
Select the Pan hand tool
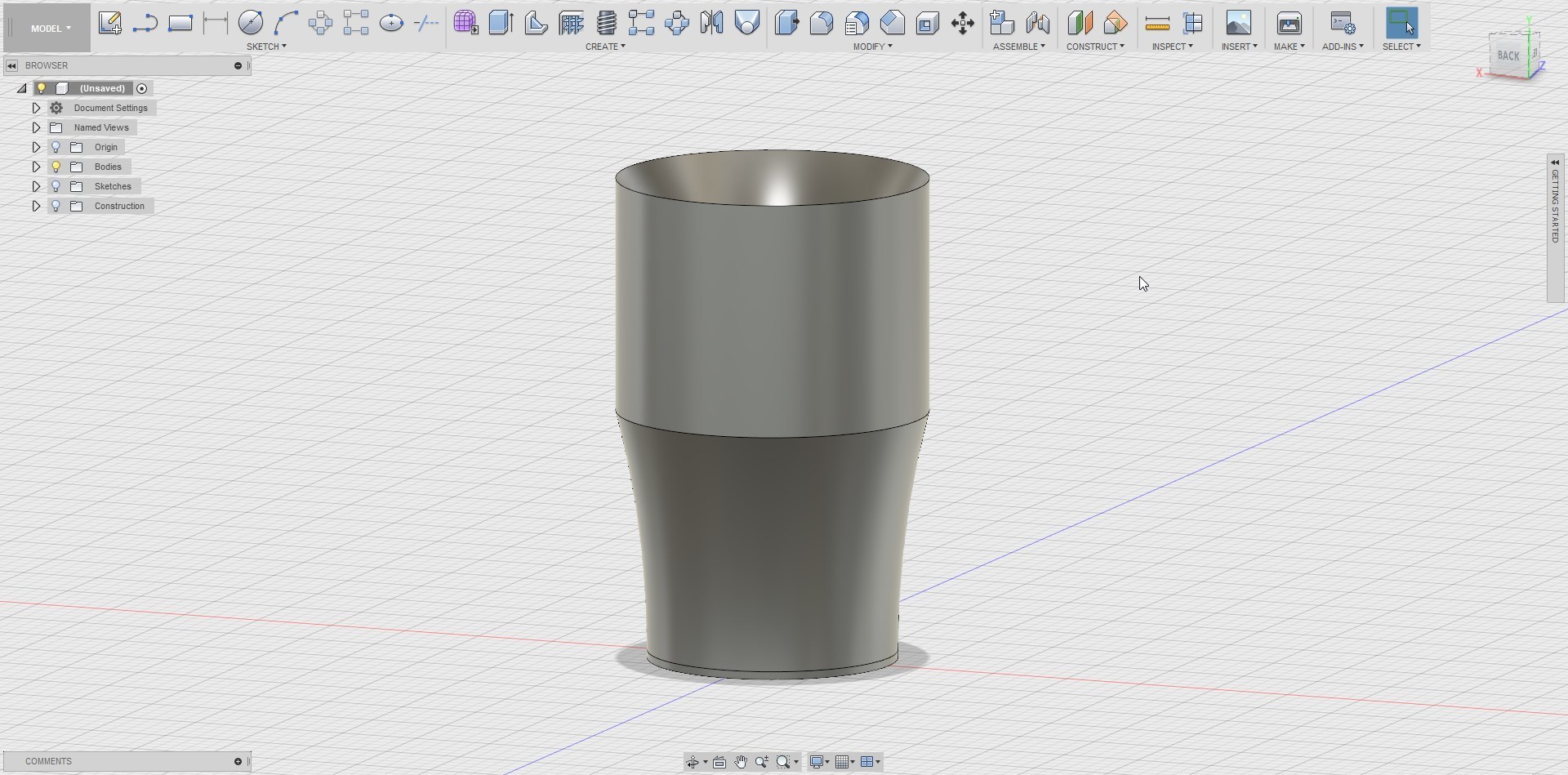pos(740,762)
